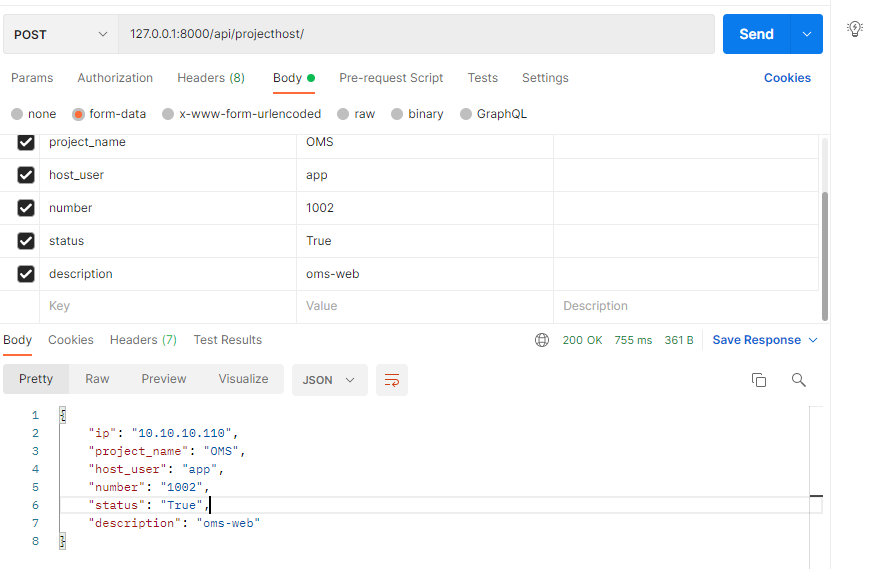Uncheck the description row checkbox
Screen dimensions: 873x569
26,274
